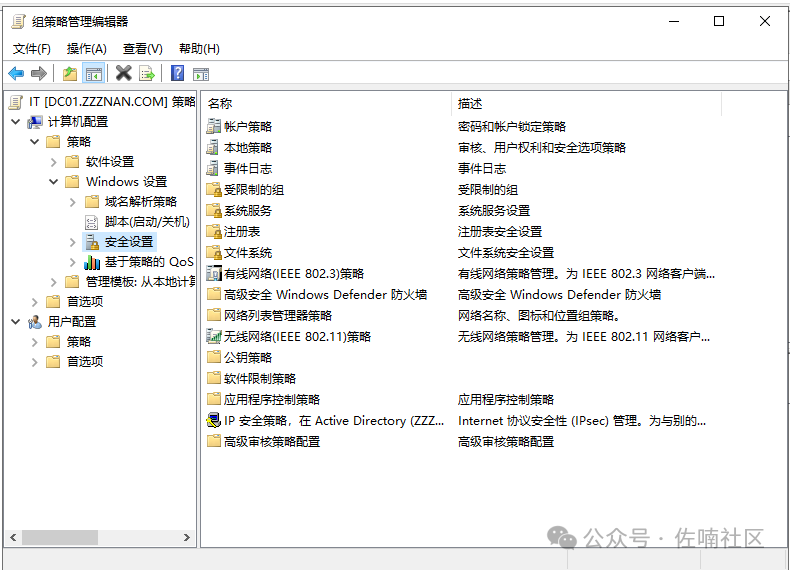
Task: Select the 公钥策略 item
Action: (x=248, y=357)
